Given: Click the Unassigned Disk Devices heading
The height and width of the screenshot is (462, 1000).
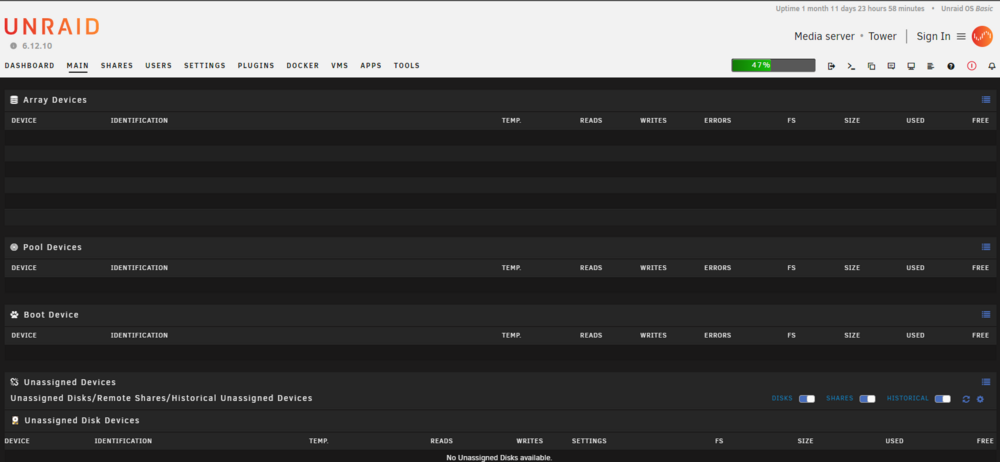Looking at the screenshot, I should (x=82, y=421).
